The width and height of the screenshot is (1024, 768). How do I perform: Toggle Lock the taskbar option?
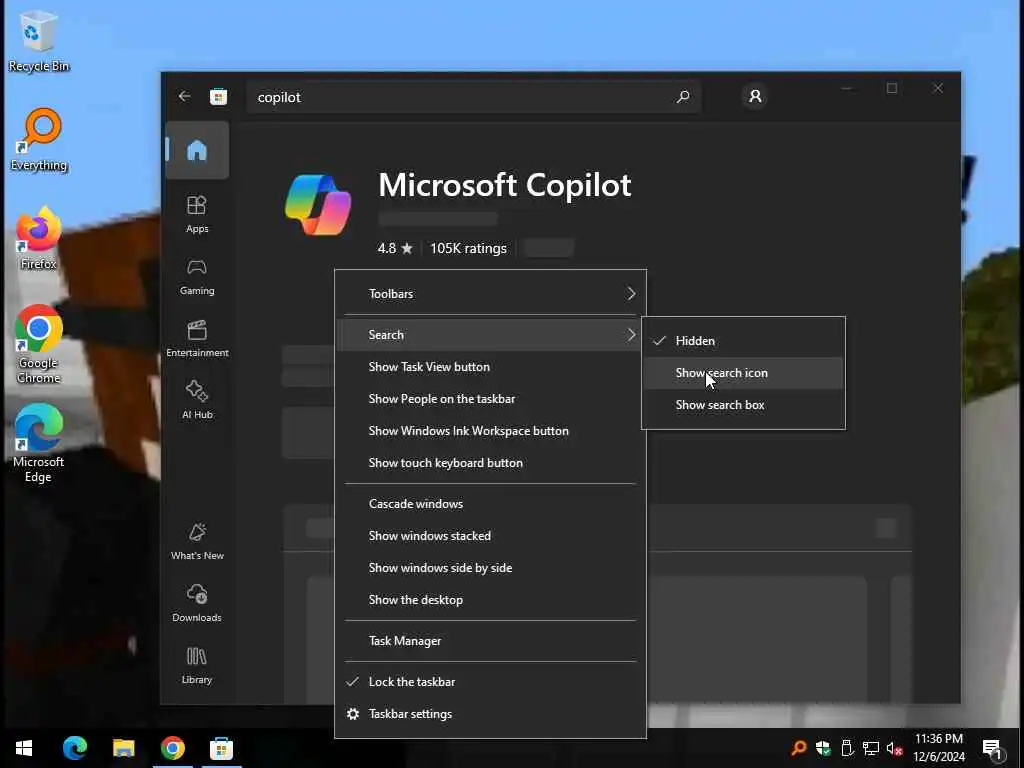click(x=490, y=682)
